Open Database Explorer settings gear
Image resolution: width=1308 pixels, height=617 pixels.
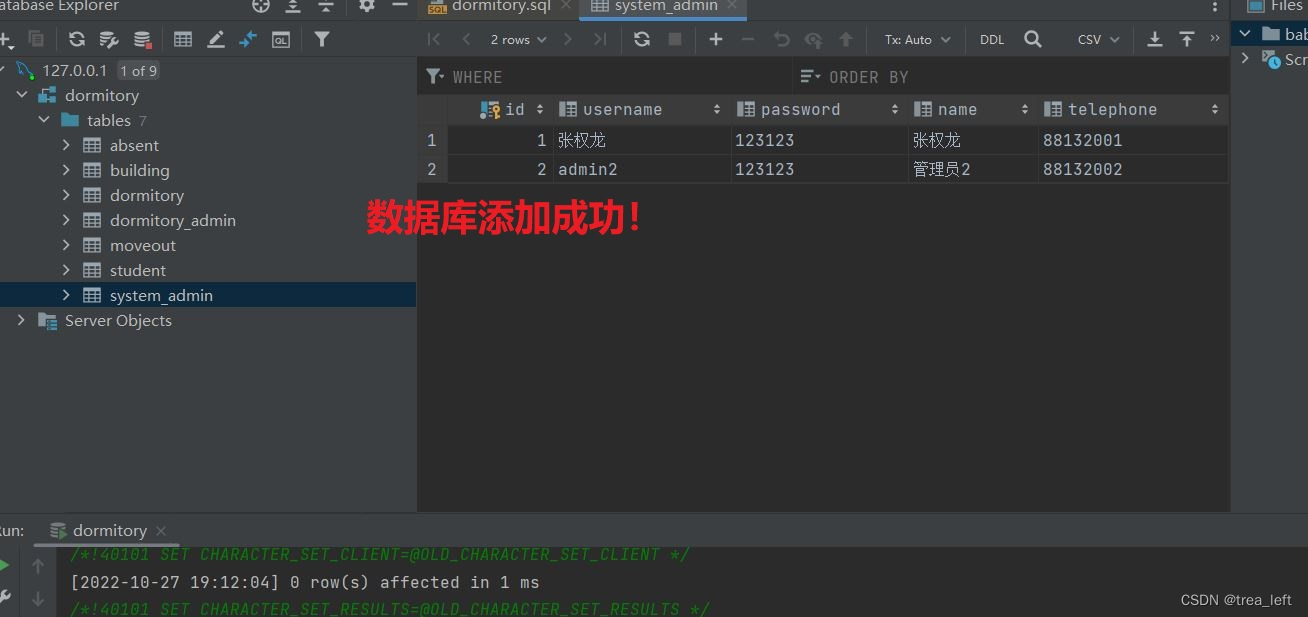366,7
